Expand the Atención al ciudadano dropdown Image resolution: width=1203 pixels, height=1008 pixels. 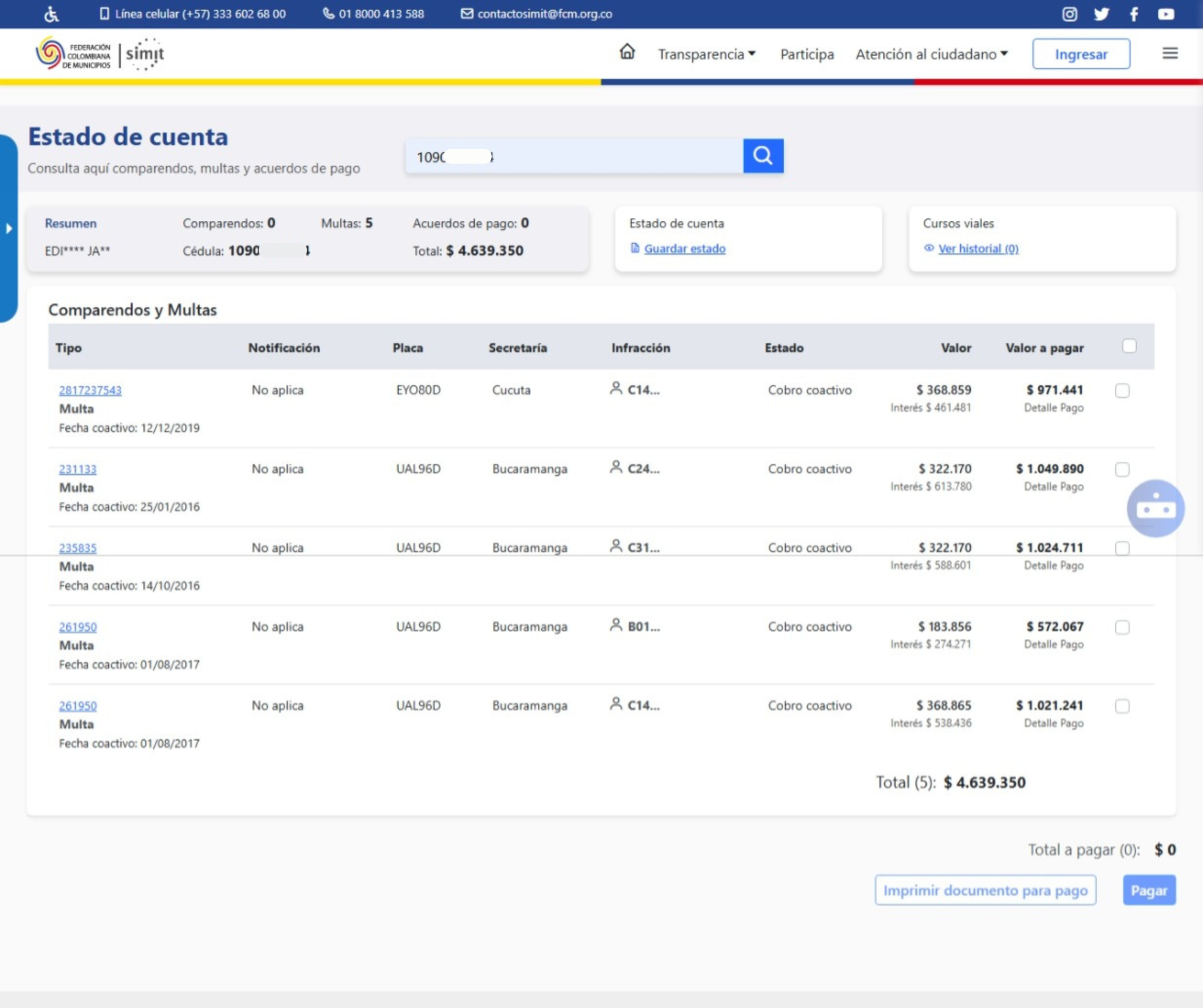931,55
